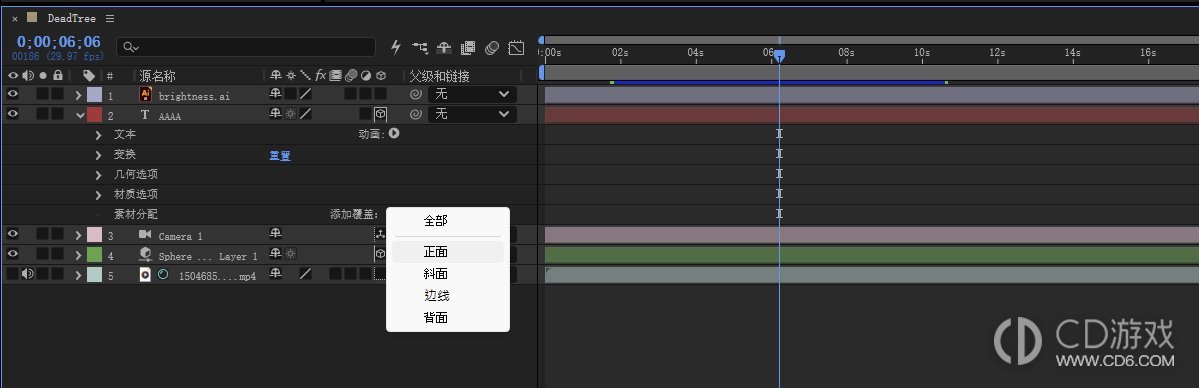Open the Graph Editor

point(516,47)
